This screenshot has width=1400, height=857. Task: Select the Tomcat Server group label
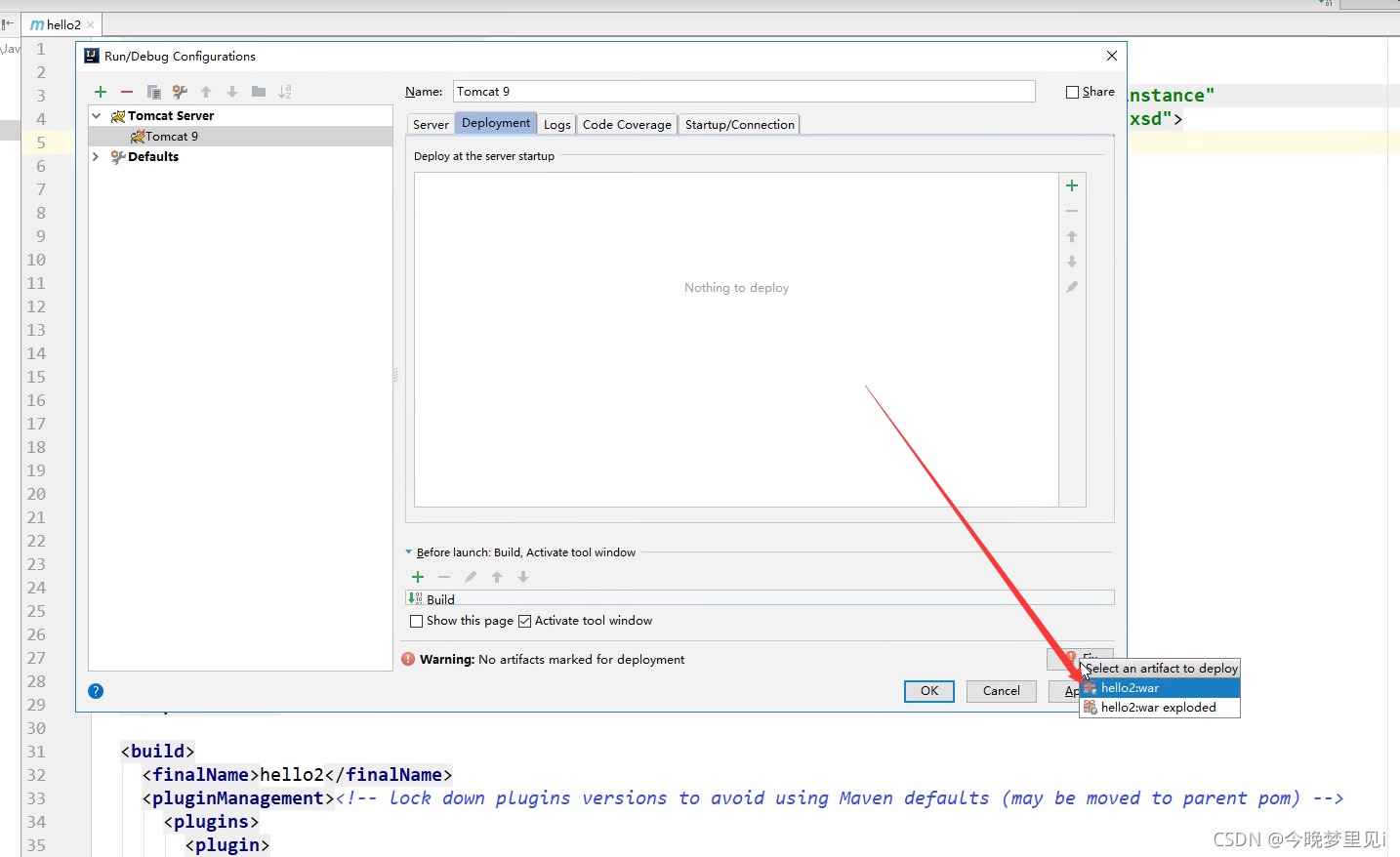[x=171, y=115]
